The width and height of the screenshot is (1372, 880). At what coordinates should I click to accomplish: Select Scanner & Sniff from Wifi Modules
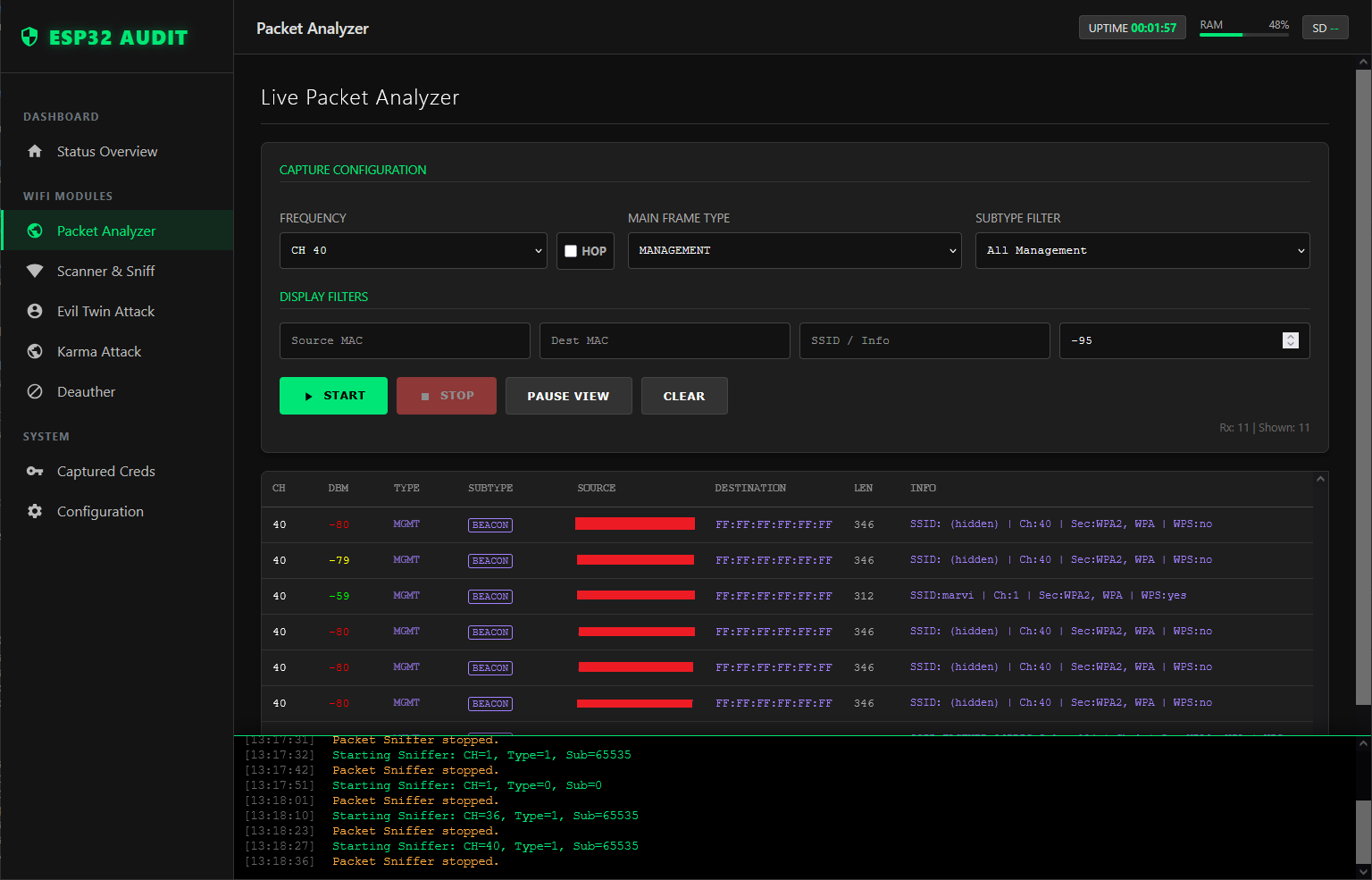click(x=105, y=271)
